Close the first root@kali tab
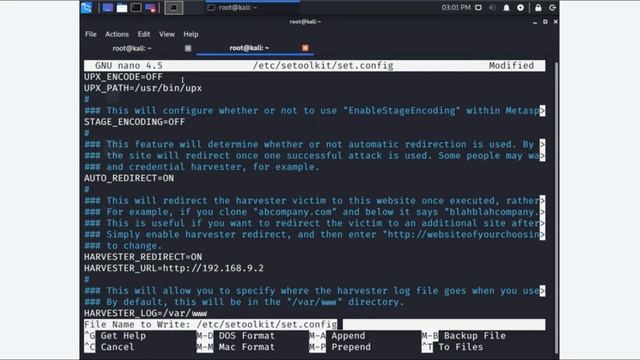Screen dimensions: 640x360 [188, 48]
